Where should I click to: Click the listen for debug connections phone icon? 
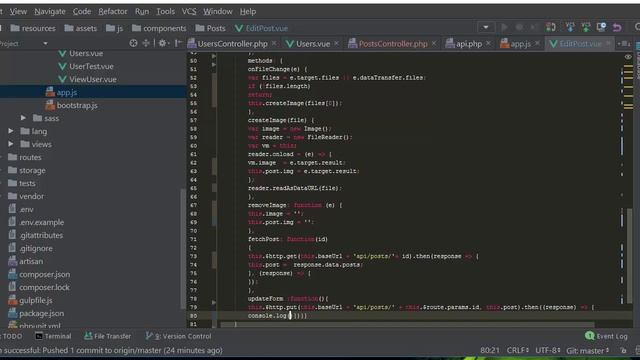[551, 28]
